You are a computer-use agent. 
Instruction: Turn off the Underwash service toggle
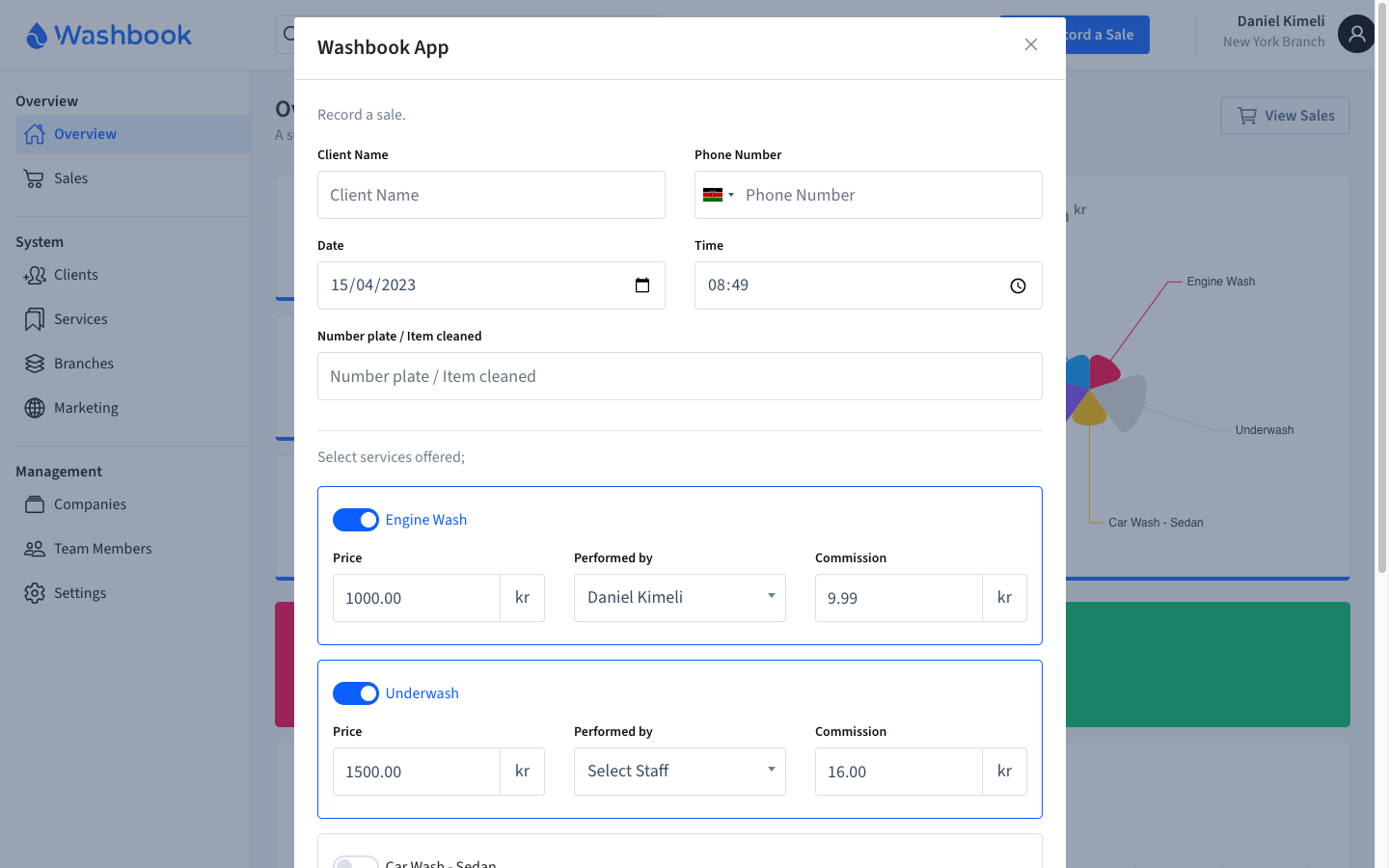pyautogui.click(x=356, y=692)
